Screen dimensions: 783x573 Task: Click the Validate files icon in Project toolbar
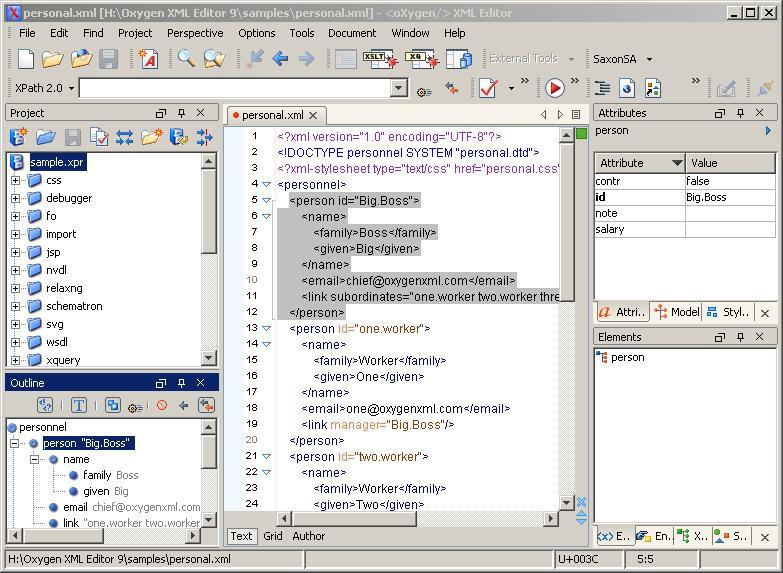click(x=99, y=137)
